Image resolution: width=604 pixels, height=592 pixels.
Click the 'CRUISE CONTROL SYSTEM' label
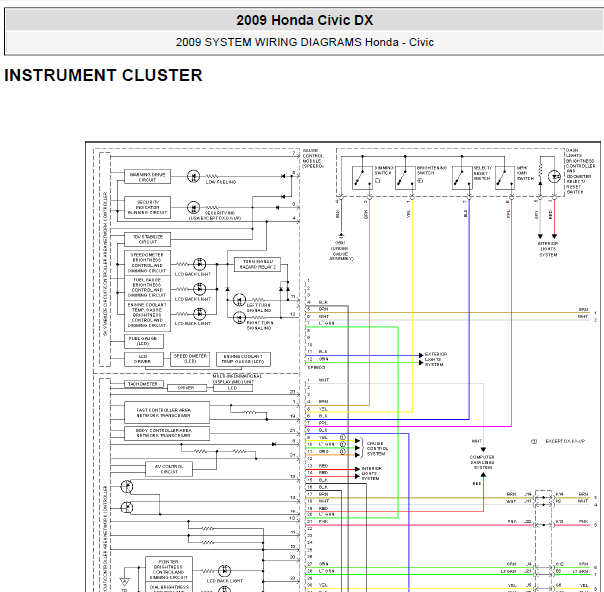[x=378, y=449]
